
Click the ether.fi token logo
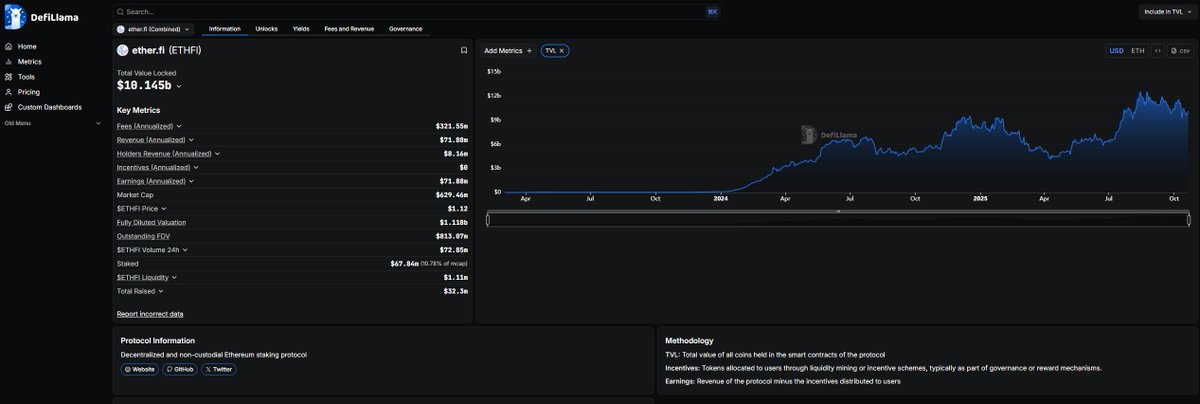click(x=123, y=50)
